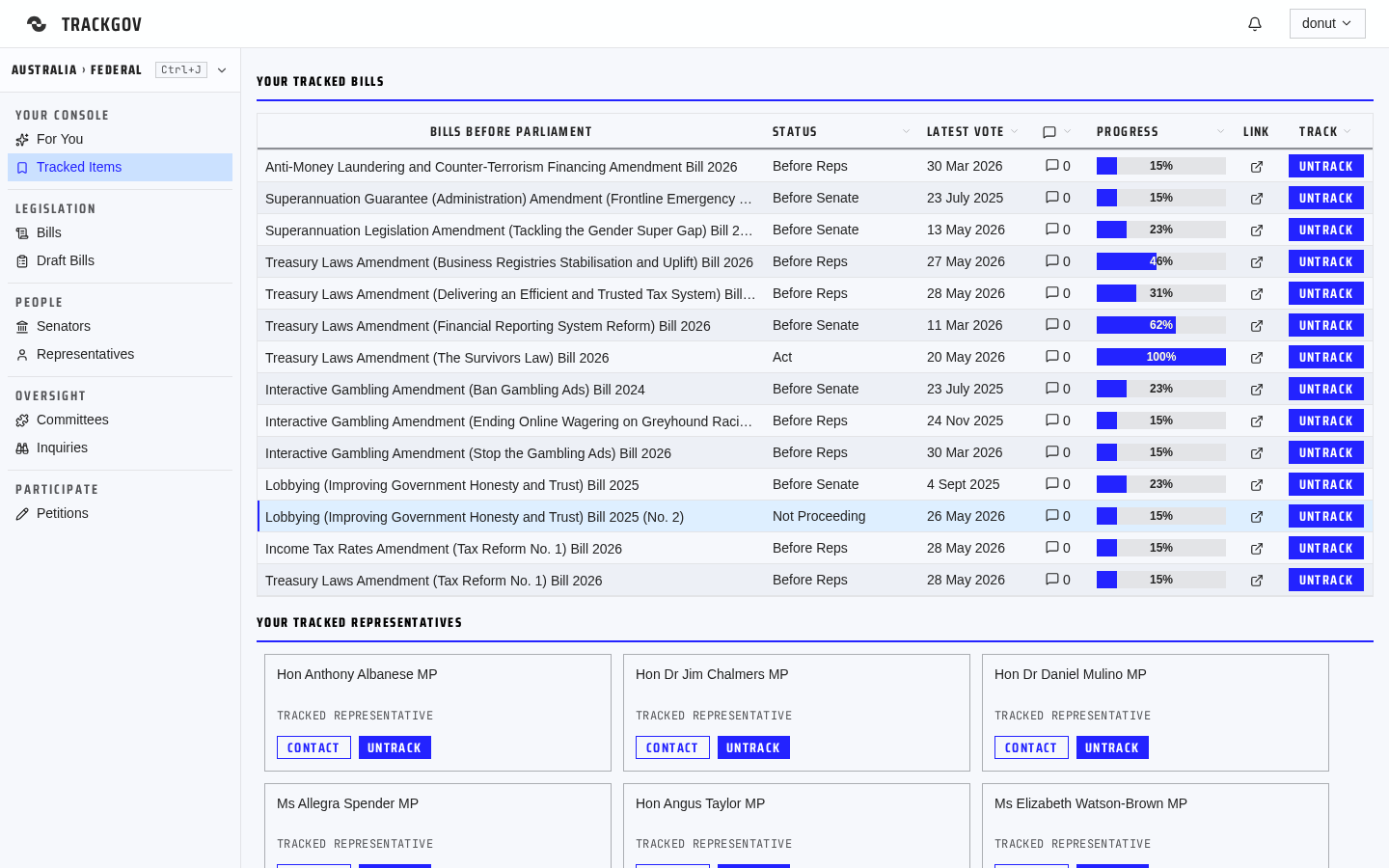The width and height of the screenshot is (1389, 868).
Task: Open comments for Ban Gambling Ads Bill 2024
Action: click(x=1058, y=389)
